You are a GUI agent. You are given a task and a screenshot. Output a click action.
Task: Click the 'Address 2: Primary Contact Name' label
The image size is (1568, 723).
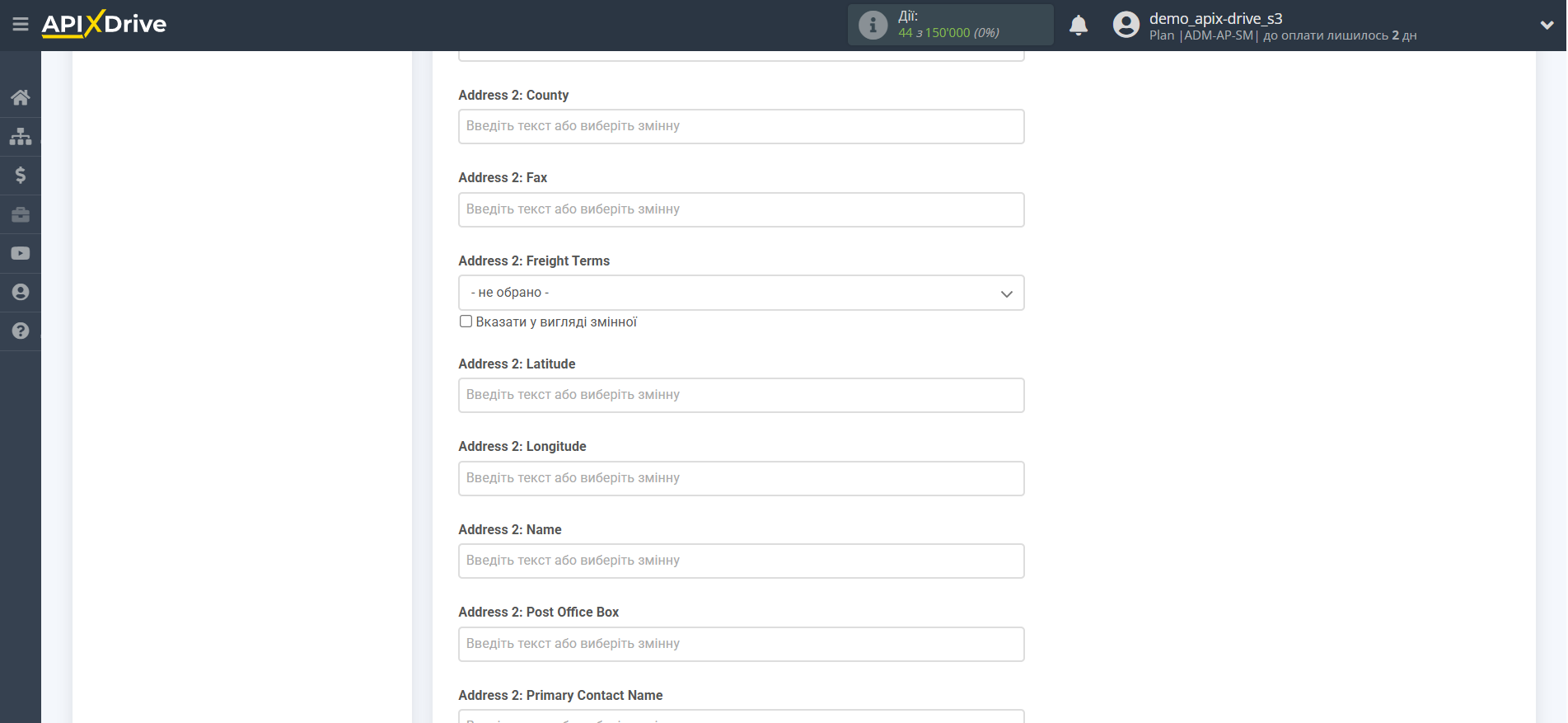560,695
